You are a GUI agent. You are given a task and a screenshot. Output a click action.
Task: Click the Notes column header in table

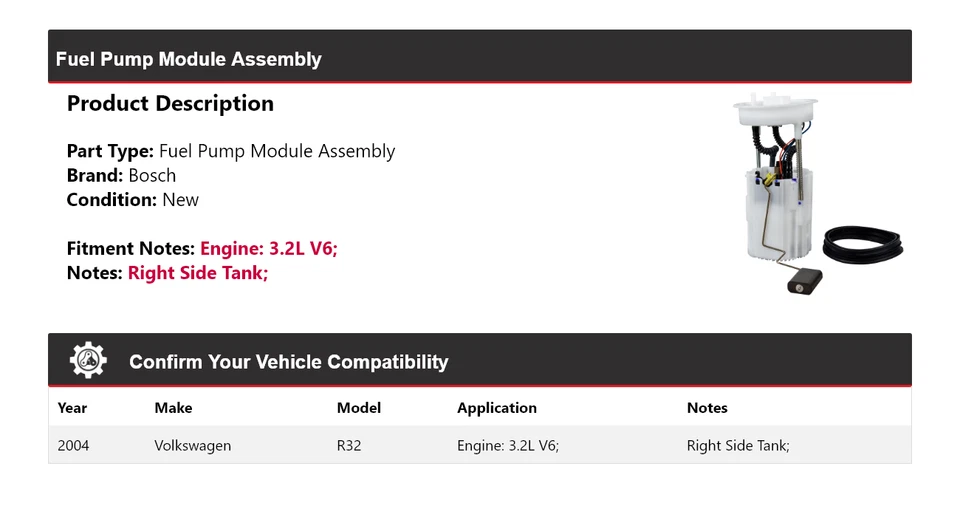[x=707, y=408]
